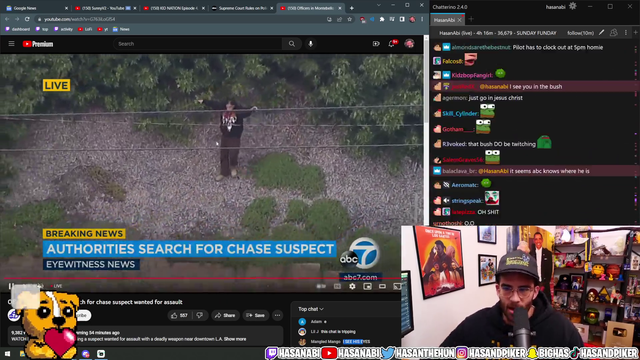The image size is (640, 360).
Task: Click YouTube search input field
Action: 198,44
